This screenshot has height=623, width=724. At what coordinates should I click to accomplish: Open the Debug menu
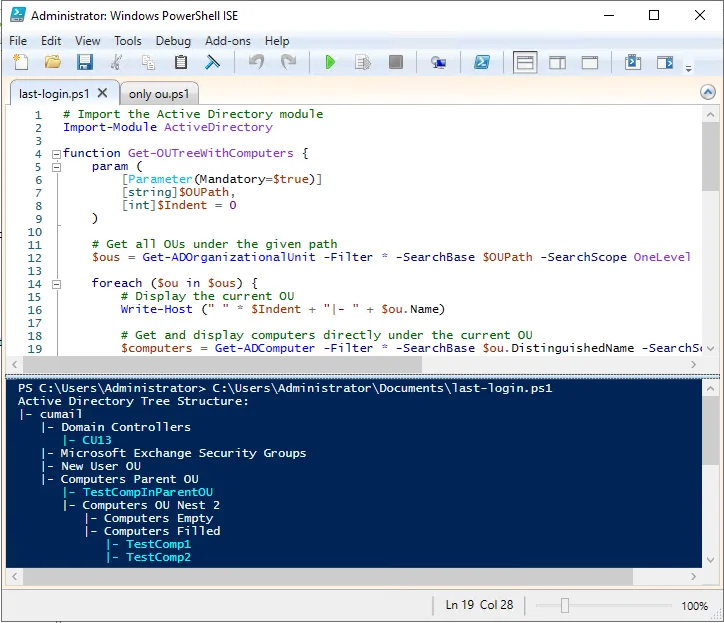(173, 41)
